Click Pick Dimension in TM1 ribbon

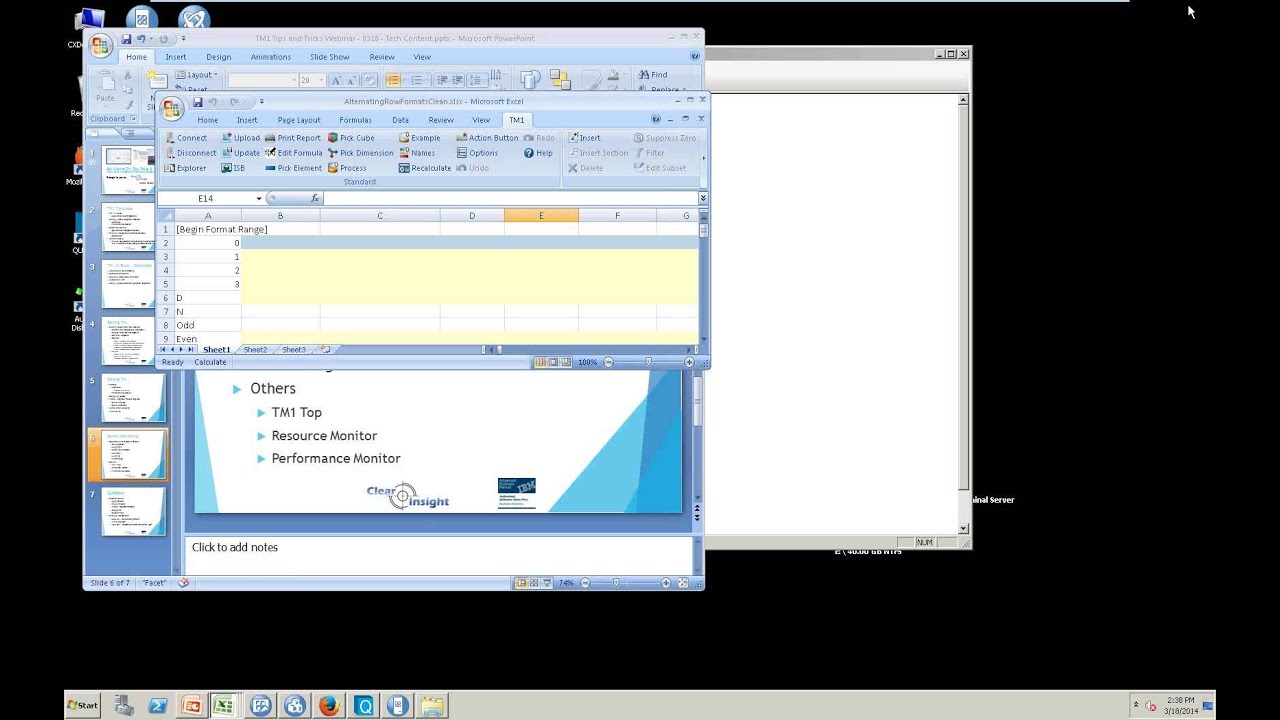coord(361,153)
